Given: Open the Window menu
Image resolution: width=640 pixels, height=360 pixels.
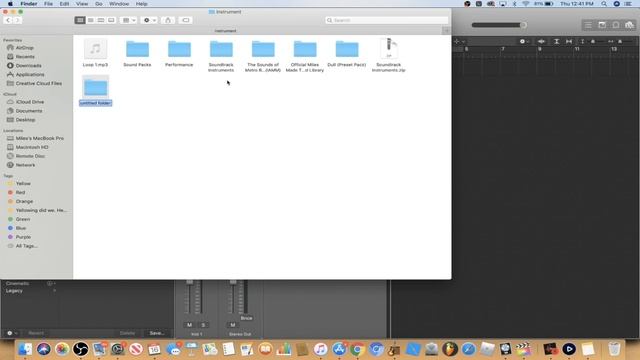Looking at the screenshot, I should tap(119, 4).
